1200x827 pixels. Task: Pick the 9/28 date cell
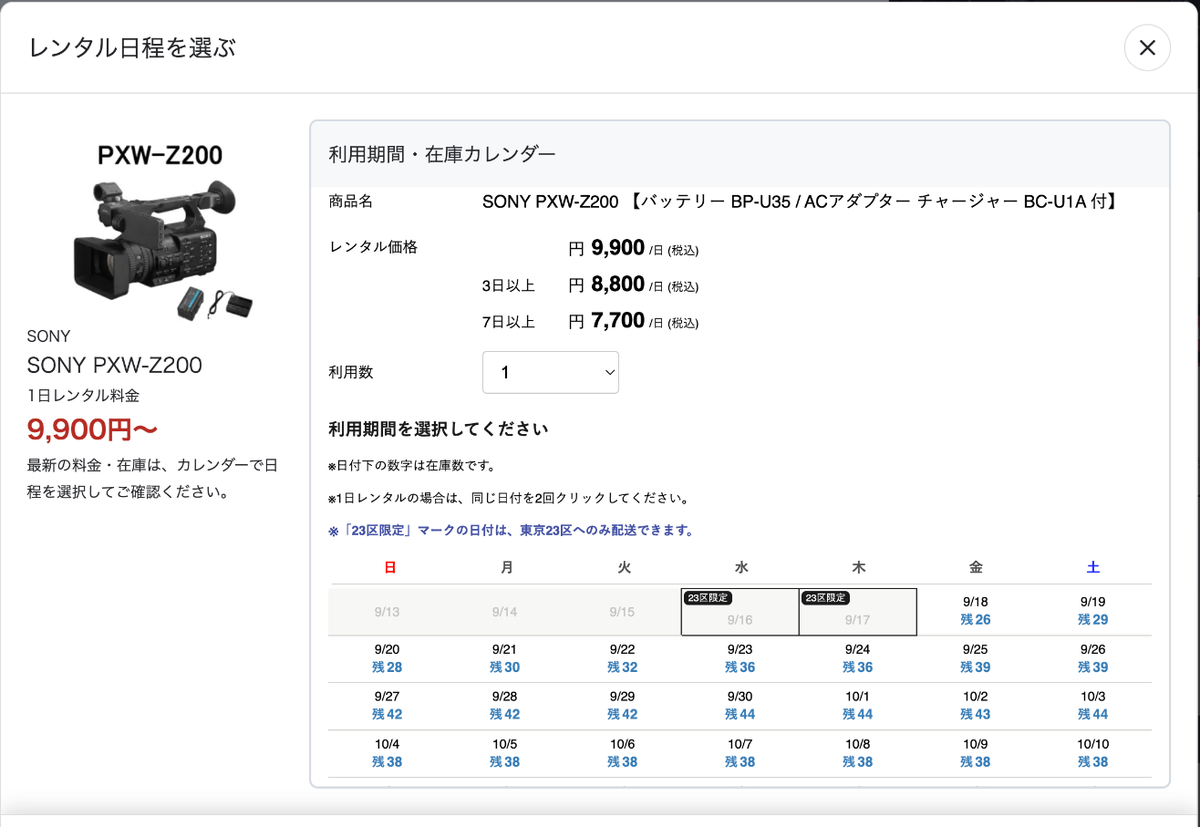coord(505,705)
